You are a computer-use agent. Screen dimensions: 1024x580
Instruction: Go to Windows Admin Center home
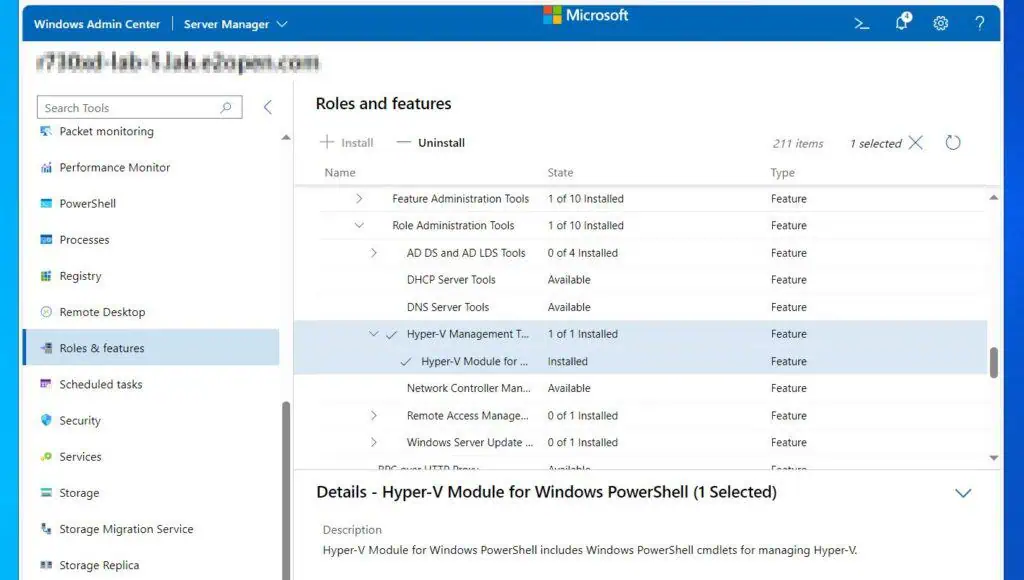click(97, 24)
